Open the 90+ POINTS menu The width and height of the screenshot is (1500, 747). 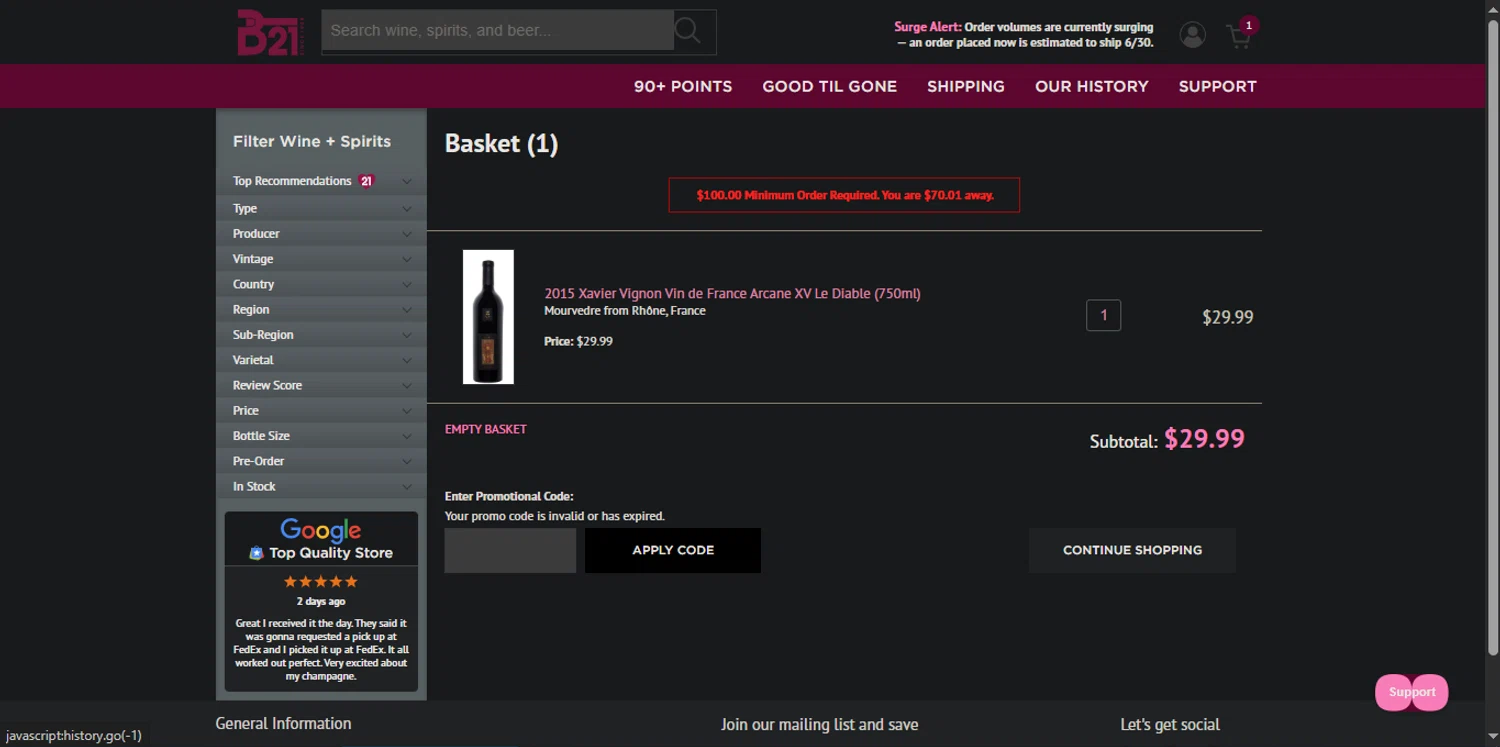tap(683, 86)
